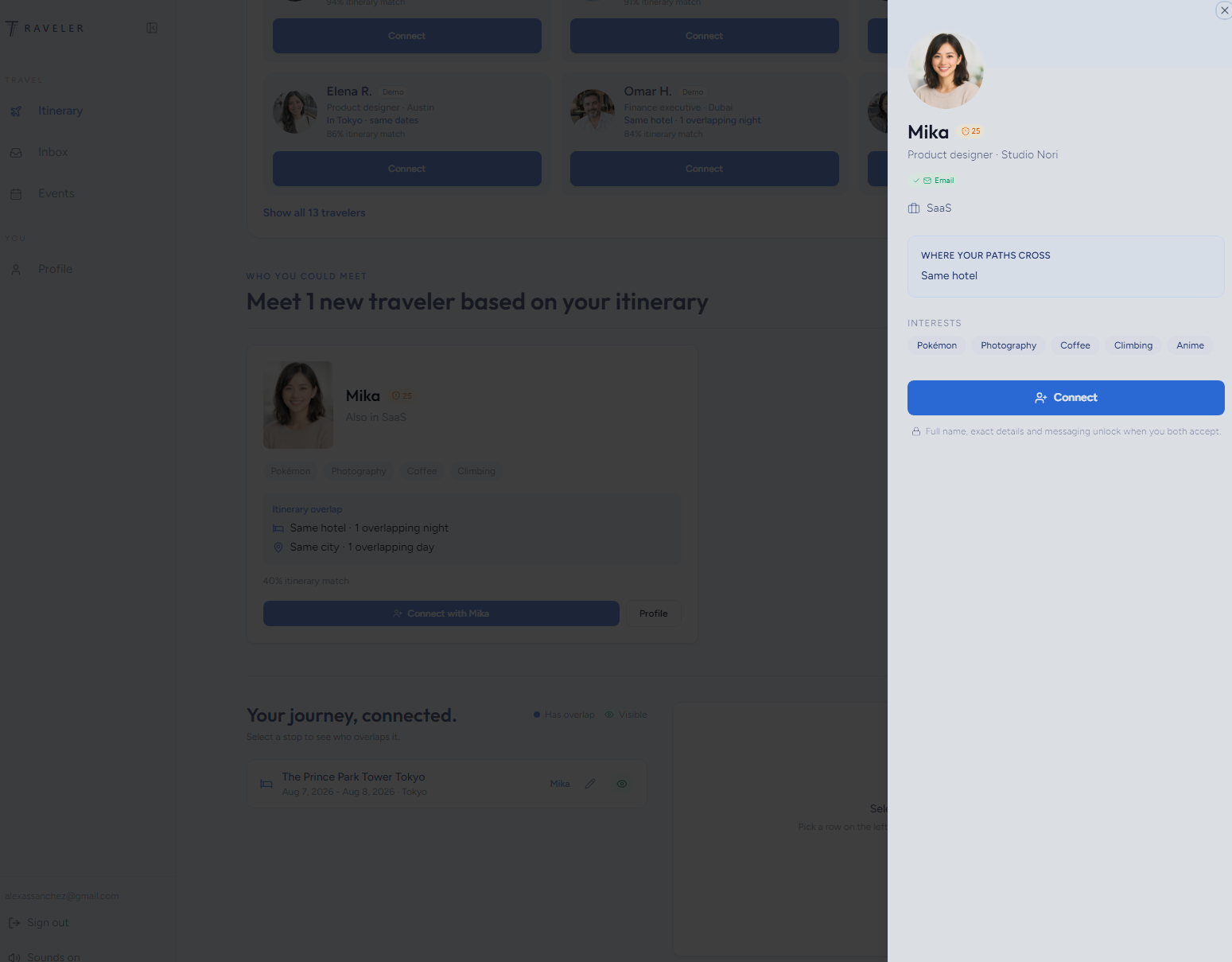
Task: Click Mika's large avatar in the side panel
Action: coord(946,70)
